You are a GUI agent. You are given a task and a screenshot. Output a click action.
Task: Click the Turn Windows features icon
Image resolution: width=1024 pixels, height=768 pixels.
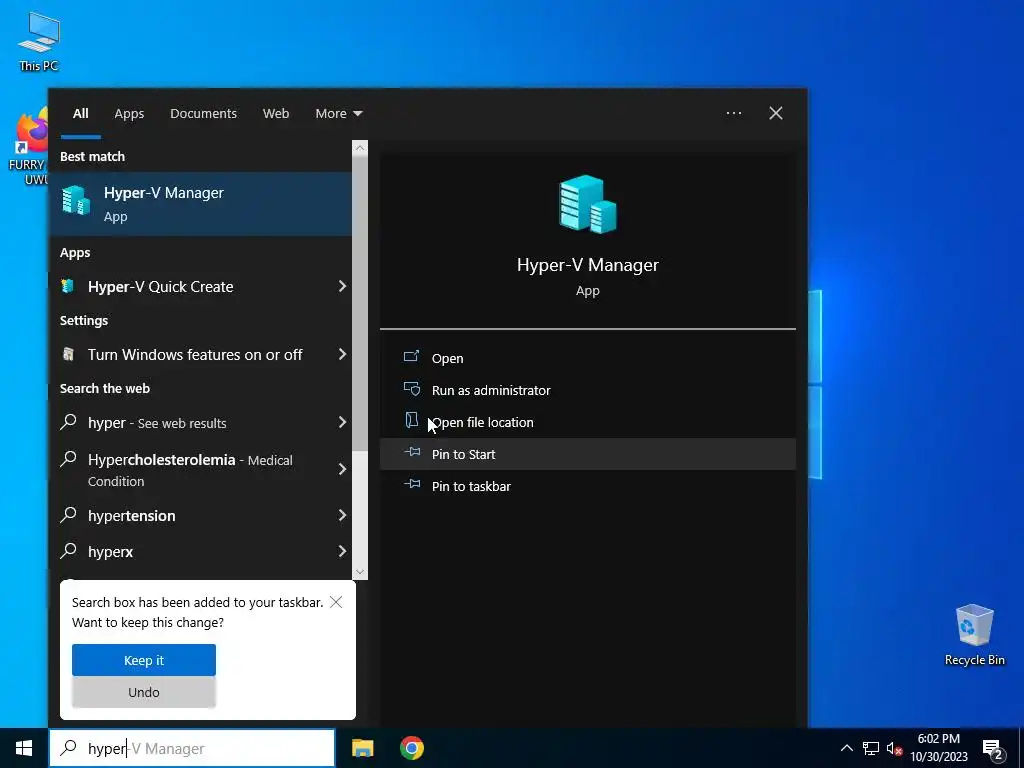point(68,354)
